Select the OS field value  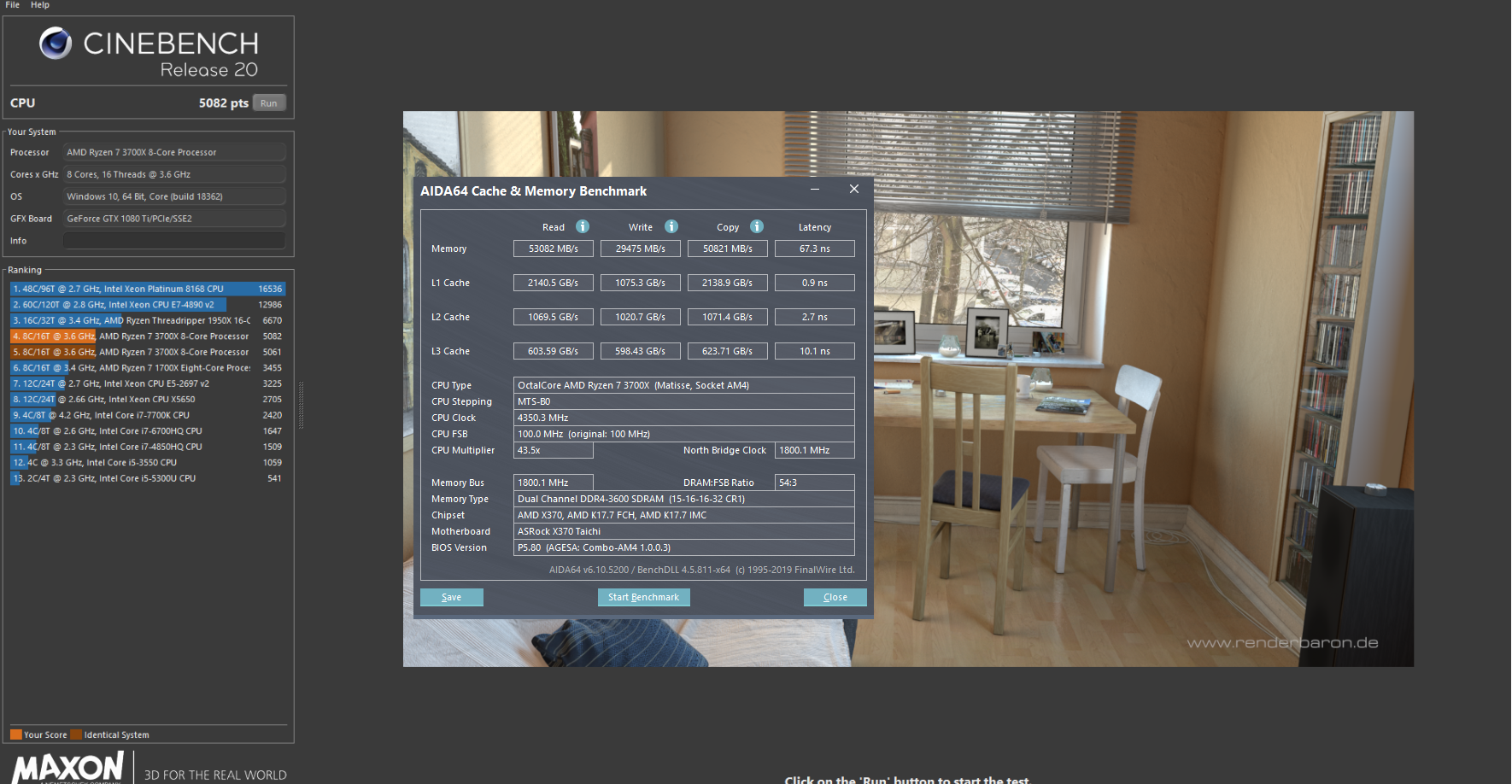(174, 196)
